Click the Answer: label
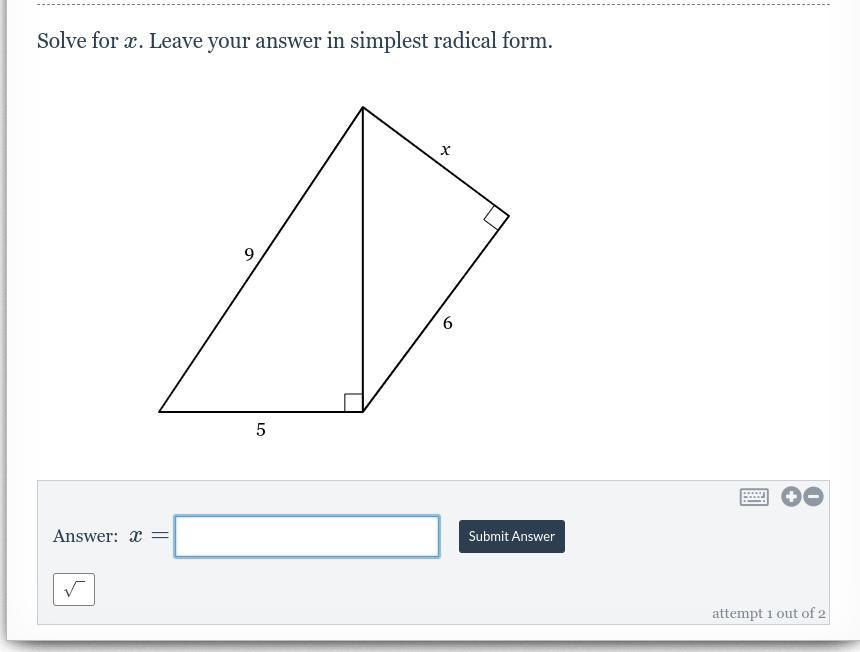 click(x=86, y=536)
